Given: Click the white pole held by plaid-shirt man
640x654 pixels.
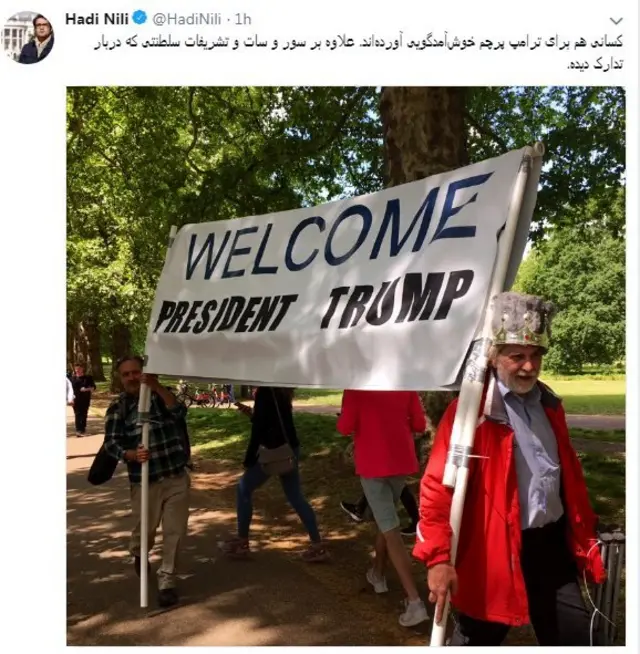Looking at the screenshot, I should click(144, 492).
